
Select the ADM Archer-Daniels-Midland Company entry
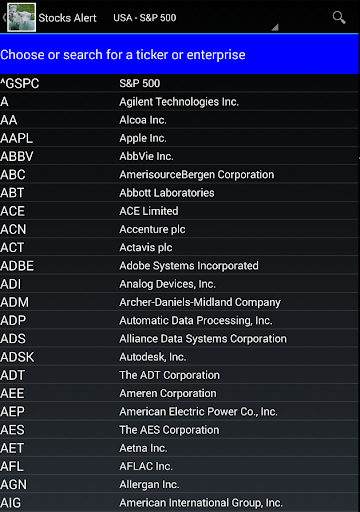click(179, 302)
